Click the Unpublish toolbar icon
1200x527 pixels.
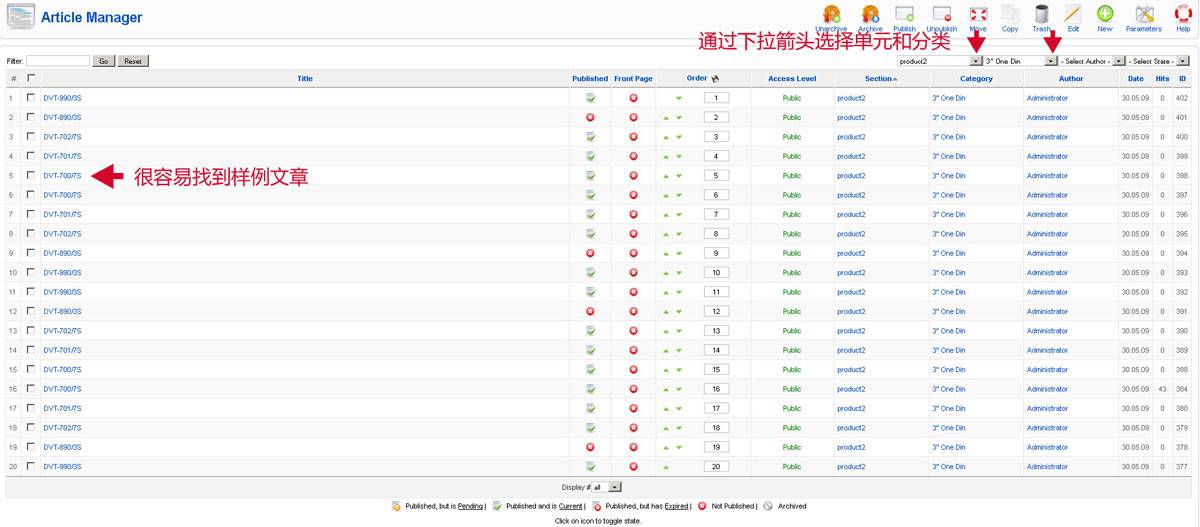[941, 15]
